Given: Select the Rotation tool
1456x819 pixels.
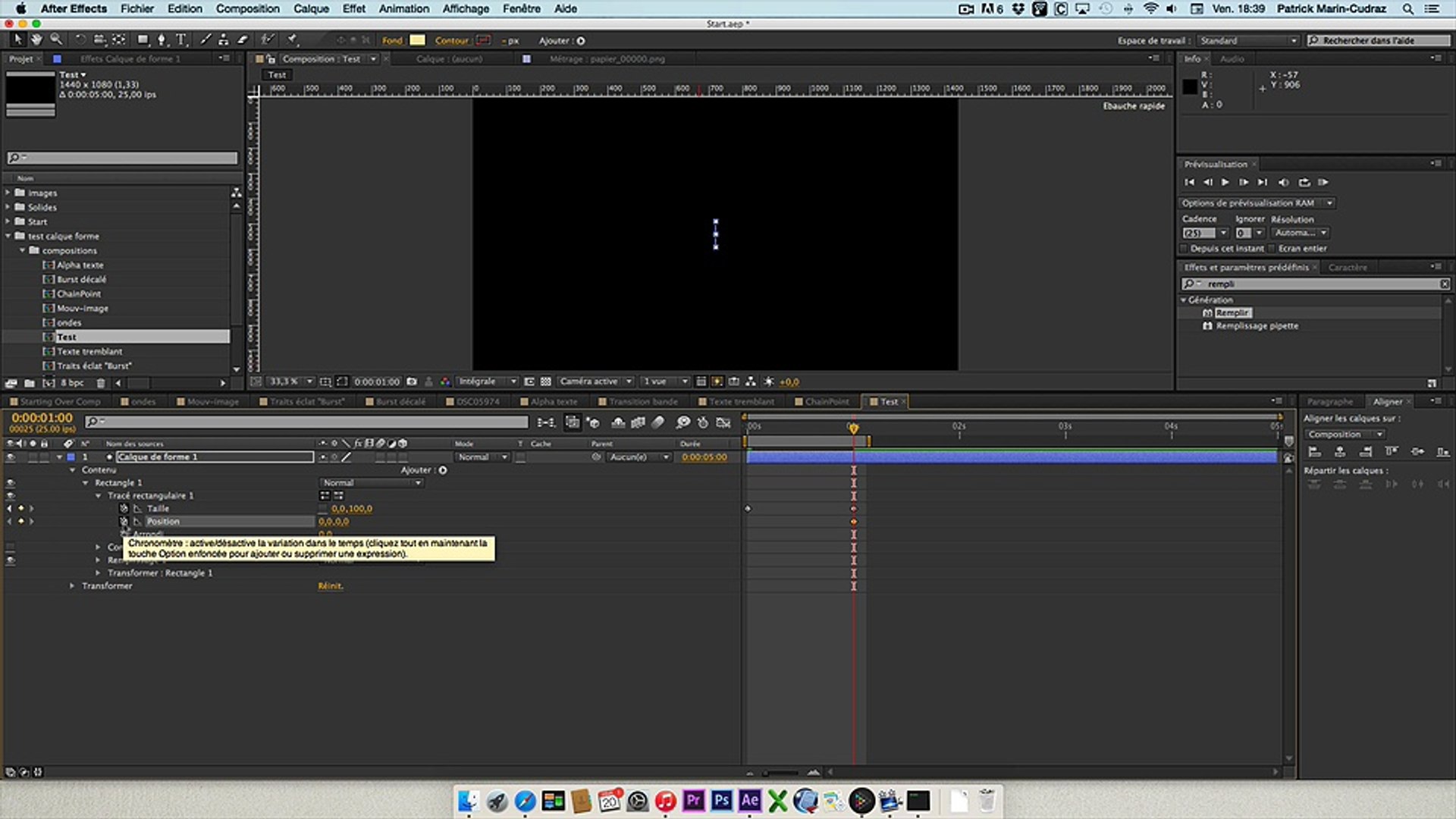Looking at the screenshot, I should [x=80, y=39].
